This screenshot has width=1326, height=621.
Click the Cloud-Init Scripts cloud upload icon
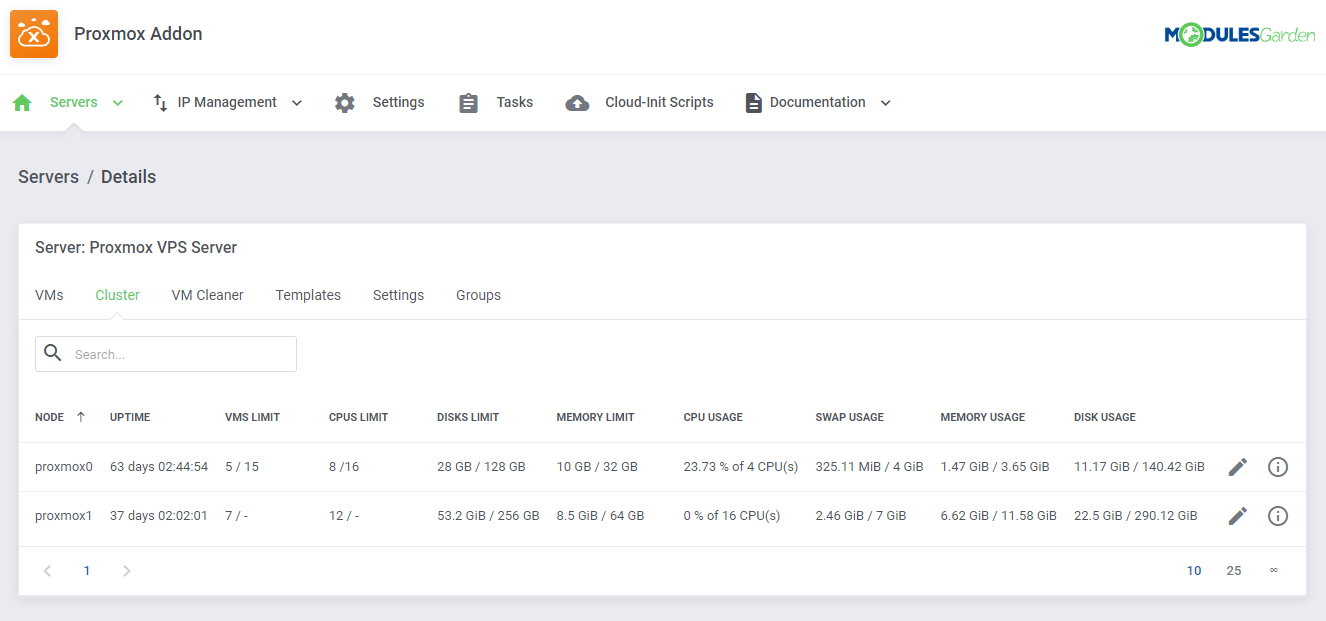coord(577,103)
